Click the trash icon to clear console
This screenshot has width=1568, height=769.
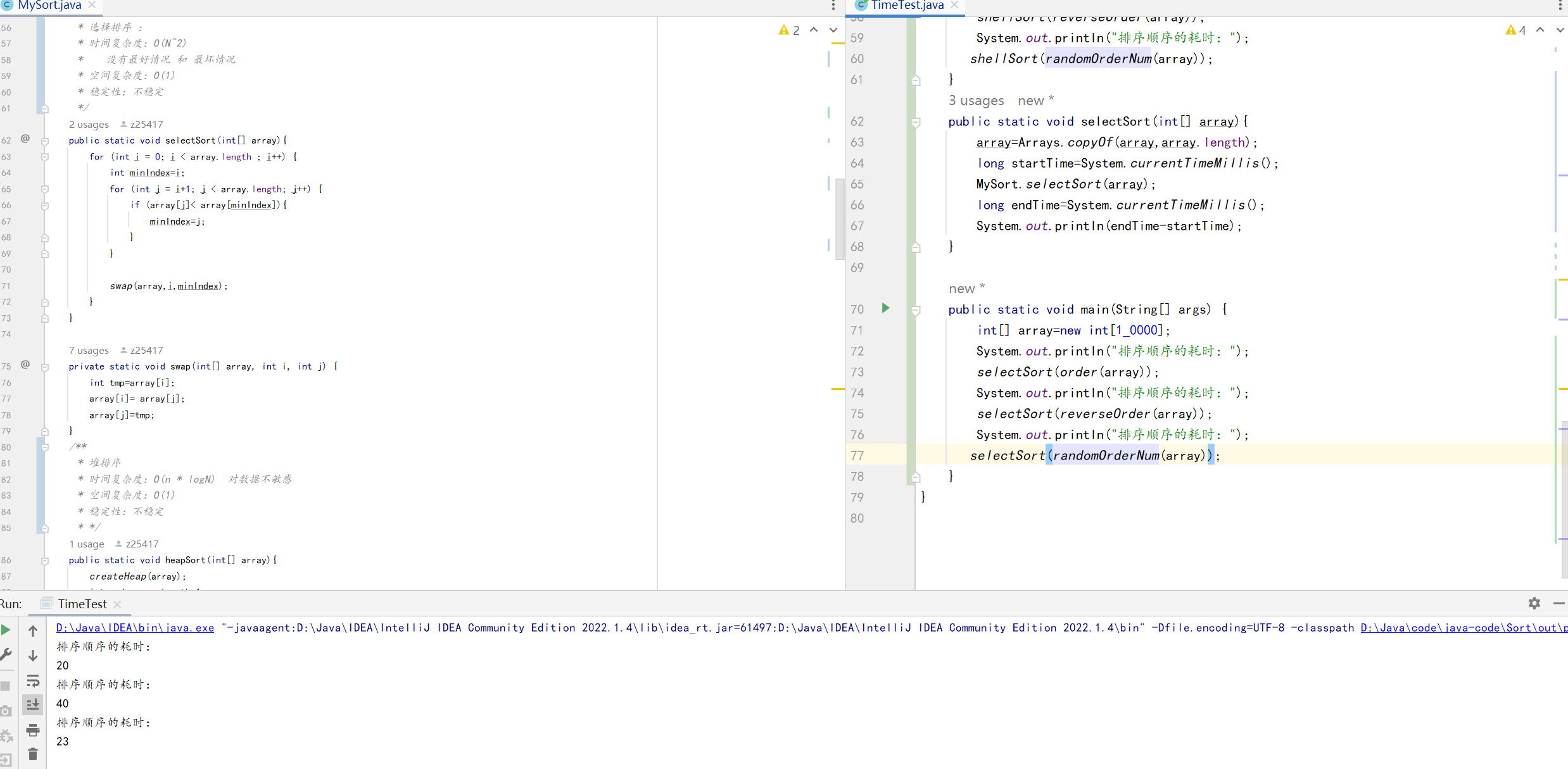click(33, 754)
